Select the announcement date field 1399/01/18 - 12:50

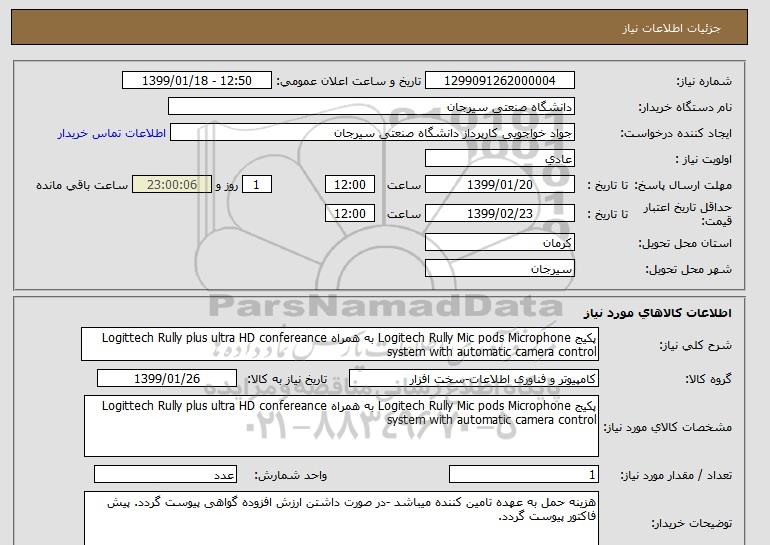tap(196, 81)
